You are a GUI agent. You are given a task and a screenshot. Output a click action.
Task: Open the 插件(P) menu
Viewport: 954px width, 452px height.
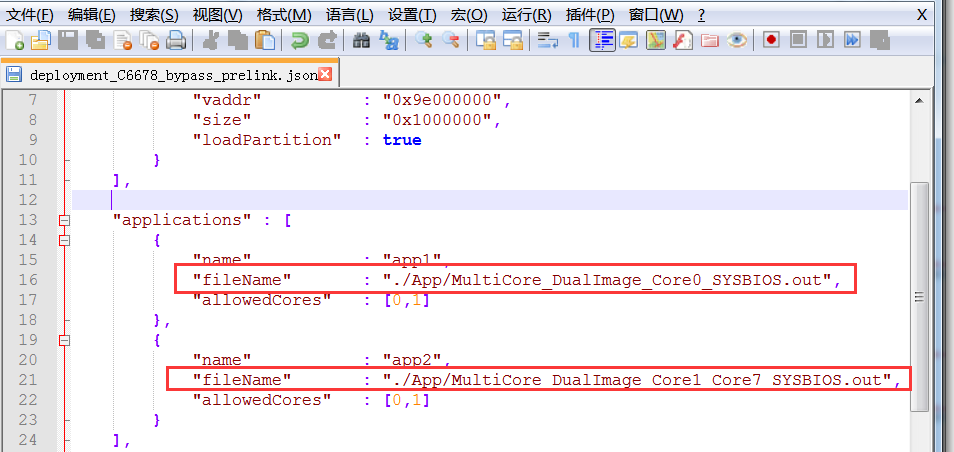pos(590,15)
